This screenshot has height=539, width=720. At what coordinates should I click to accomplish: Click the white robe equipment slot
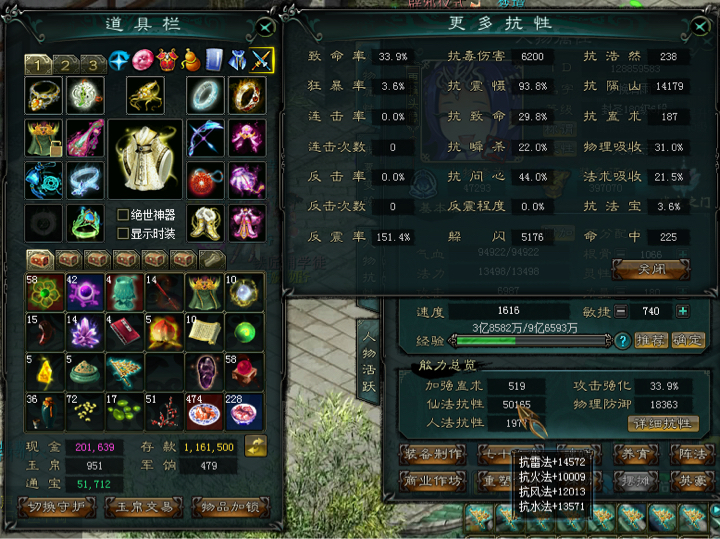coord(145,159)
